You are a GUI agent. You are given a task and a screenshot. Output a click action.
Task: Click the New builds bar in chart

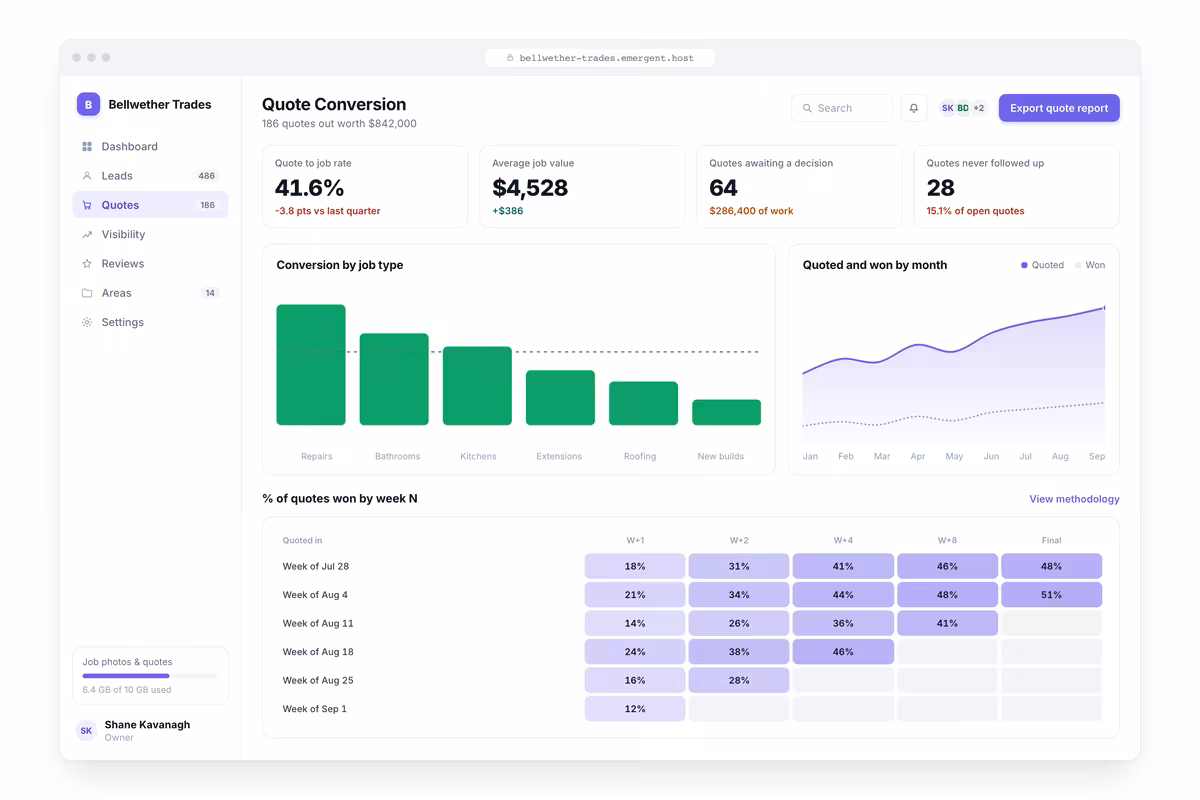pyautogui.click(x=727, y=413)
